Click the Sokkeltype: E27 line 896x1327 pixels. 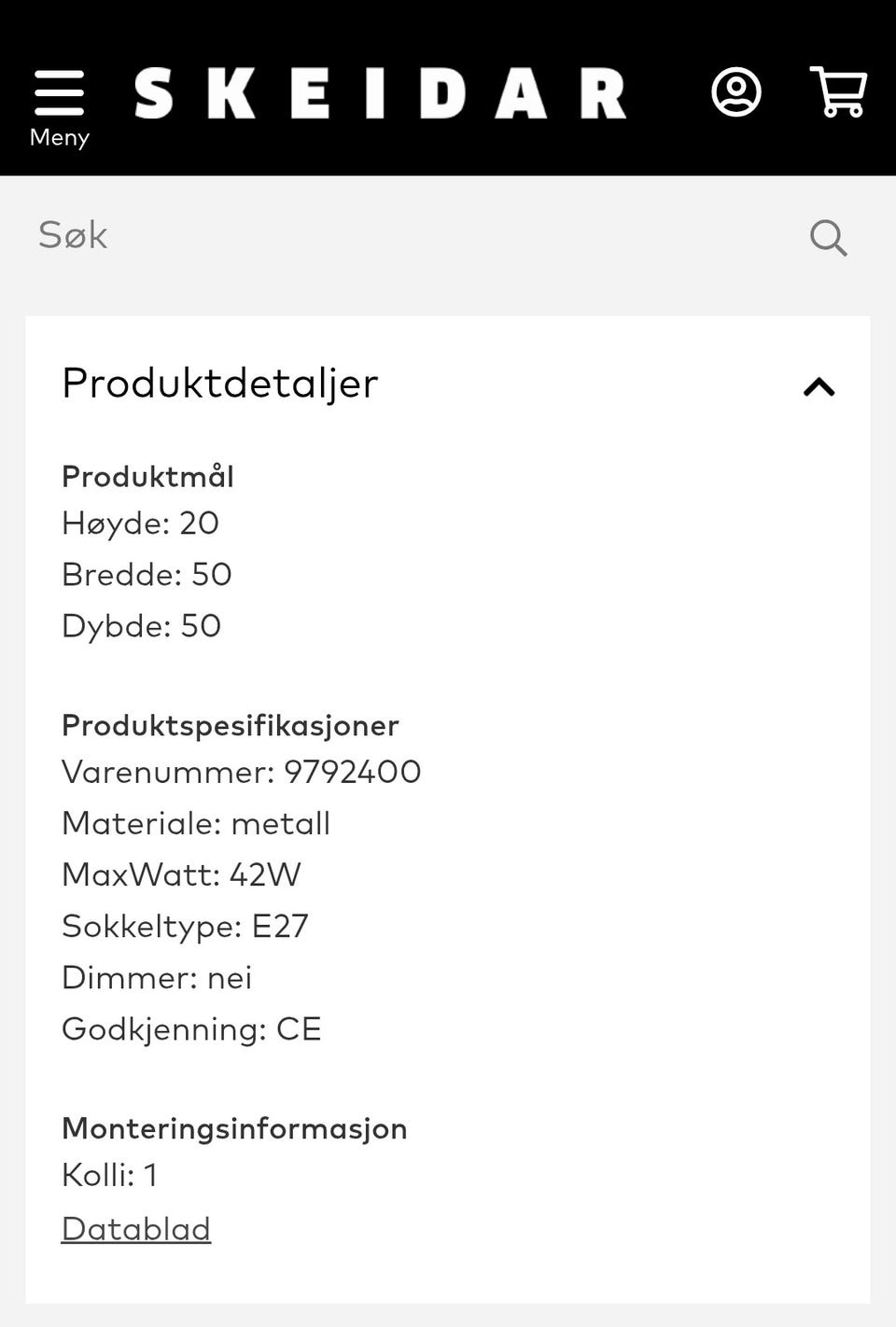[x=185, y=927]
